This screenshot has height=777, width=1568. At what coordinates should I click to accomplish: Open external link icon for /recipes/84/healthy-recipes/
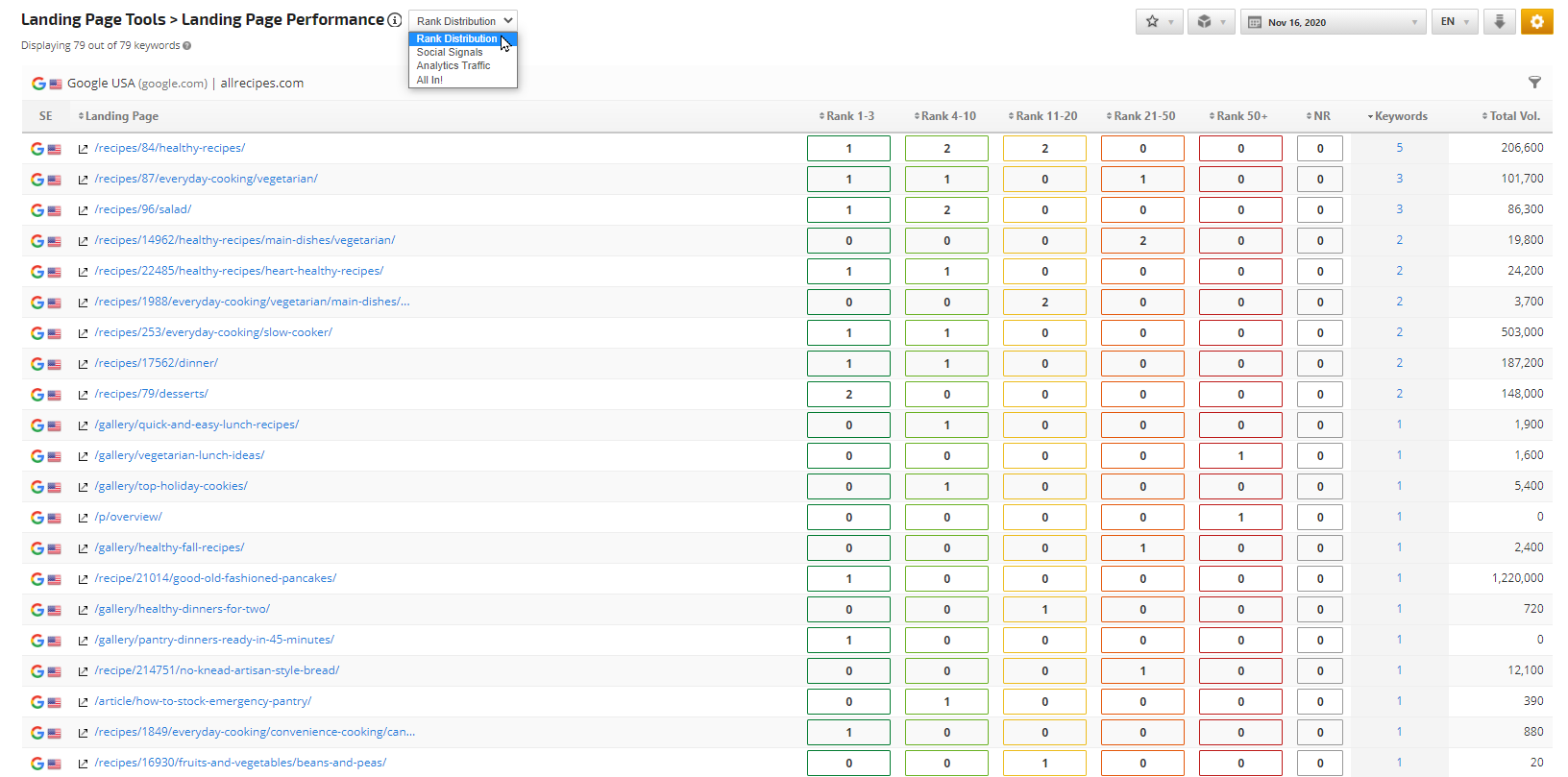click(x=83, y=149)
